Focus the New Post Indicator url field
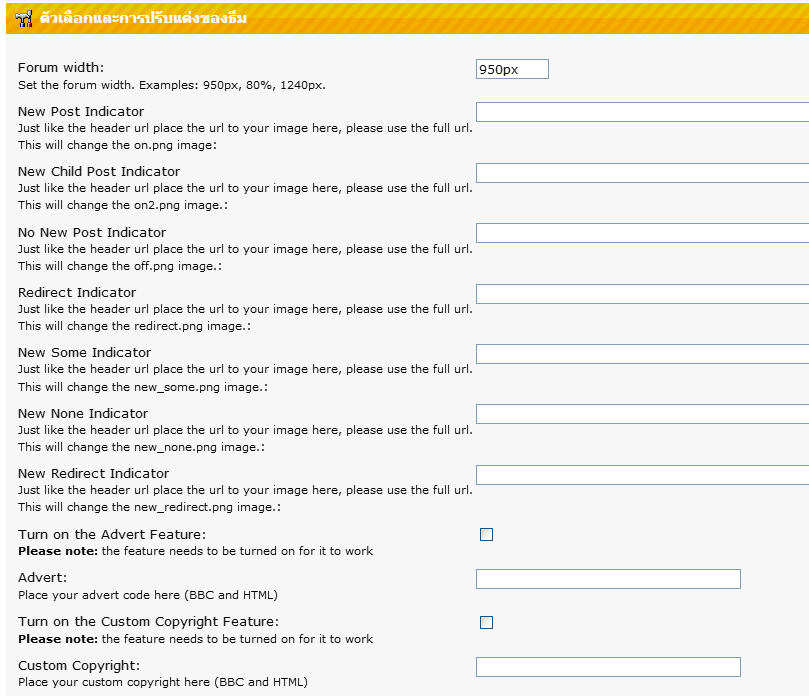Viewport: 809px width, 696px height. (642, 112)
